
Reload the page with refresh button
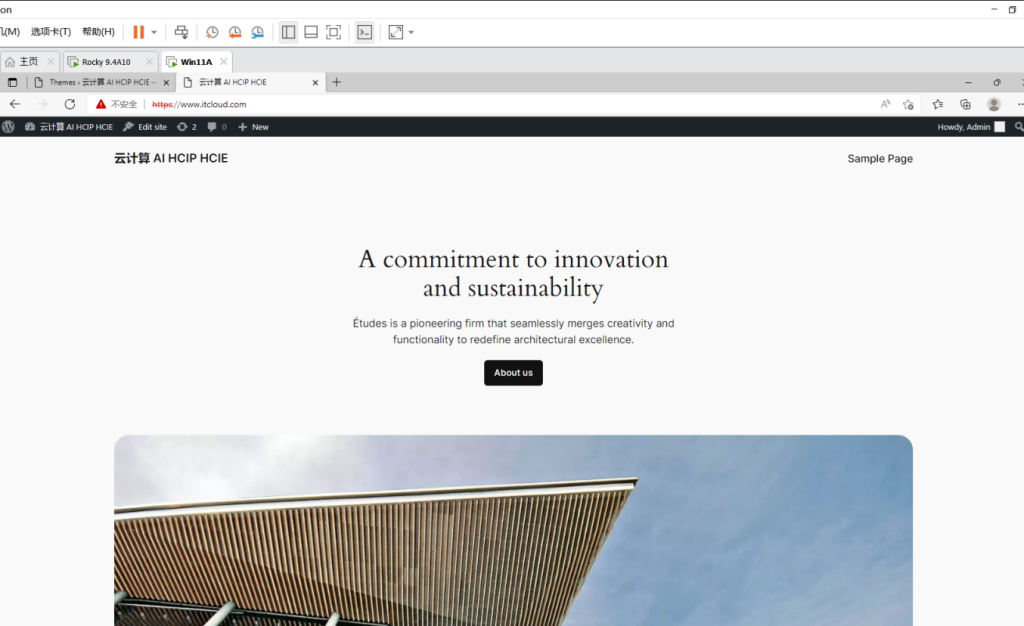(70, 104)
